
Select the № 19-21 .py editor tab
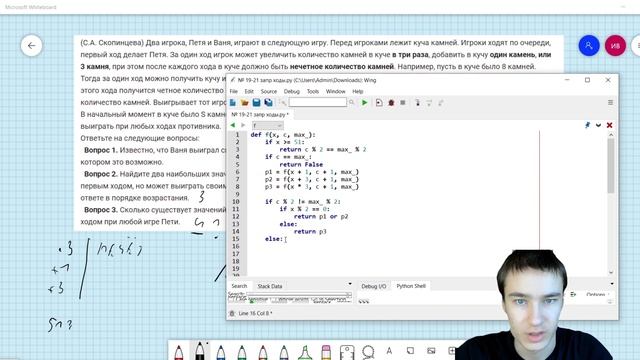(260, 115)
